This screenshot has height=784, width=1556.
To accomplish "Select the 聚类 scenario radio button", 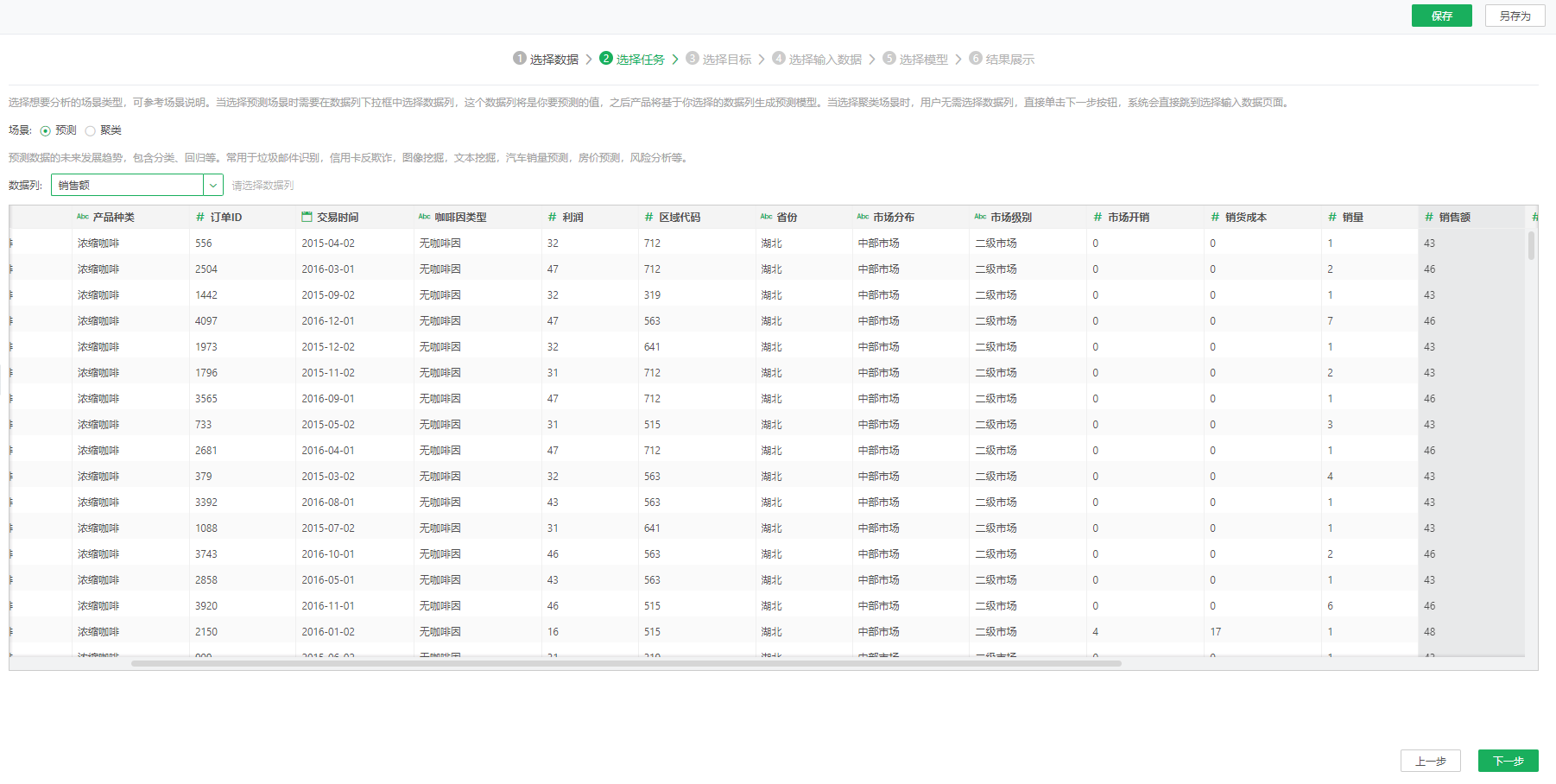I will click(x=91, y=130).
